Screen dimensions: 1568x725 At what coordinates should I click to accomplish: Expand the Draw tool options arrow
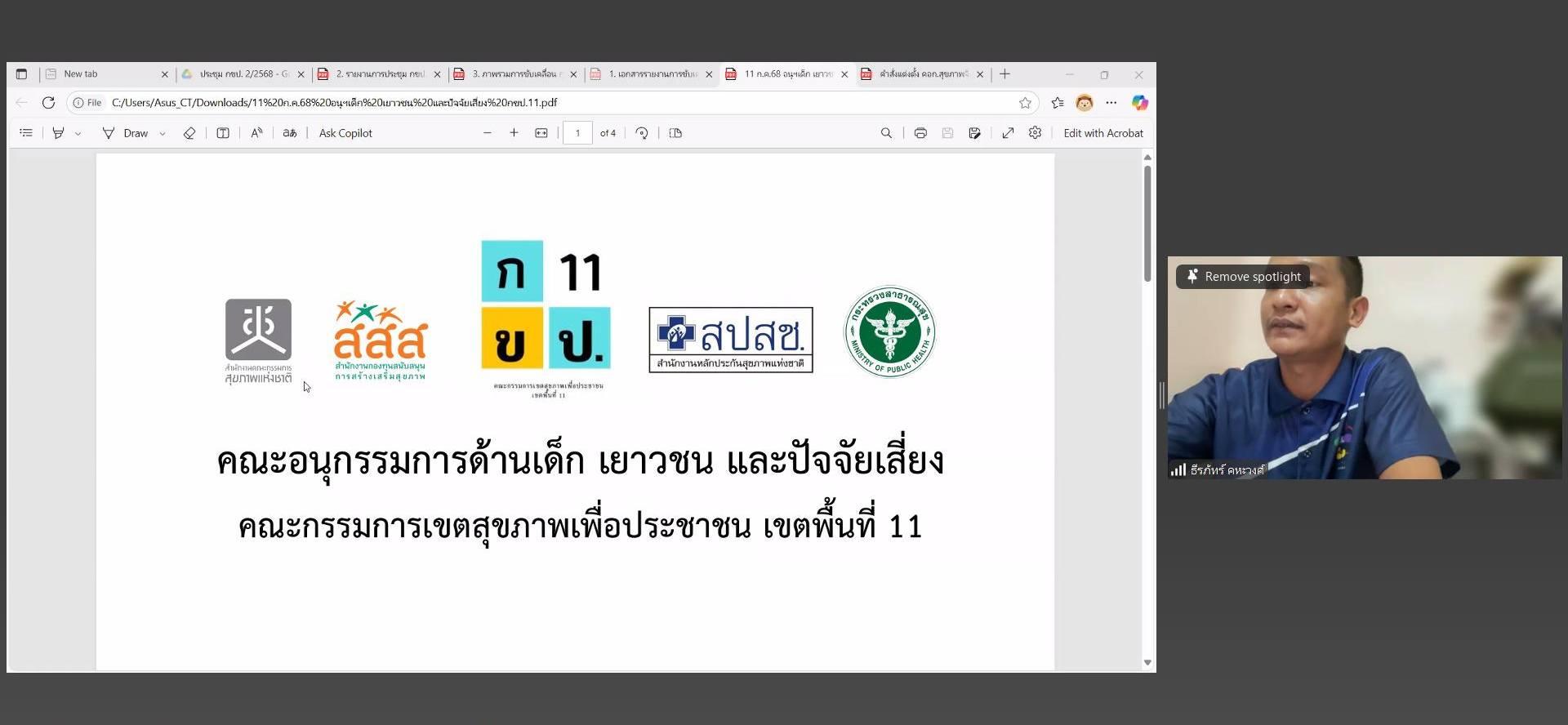point(163,134)
